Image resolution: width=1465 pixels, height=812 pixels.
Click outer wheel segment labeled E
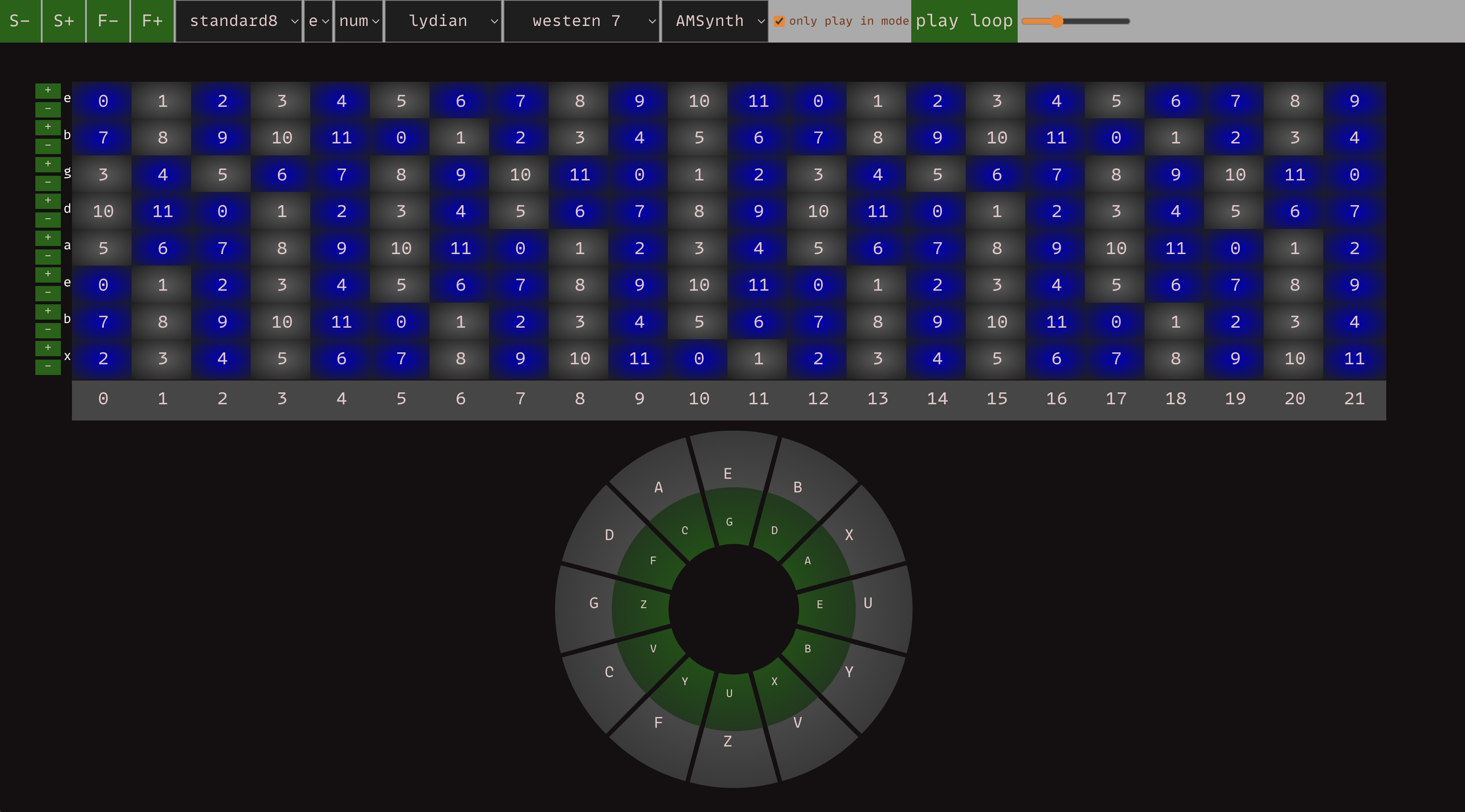click(727, 473)
